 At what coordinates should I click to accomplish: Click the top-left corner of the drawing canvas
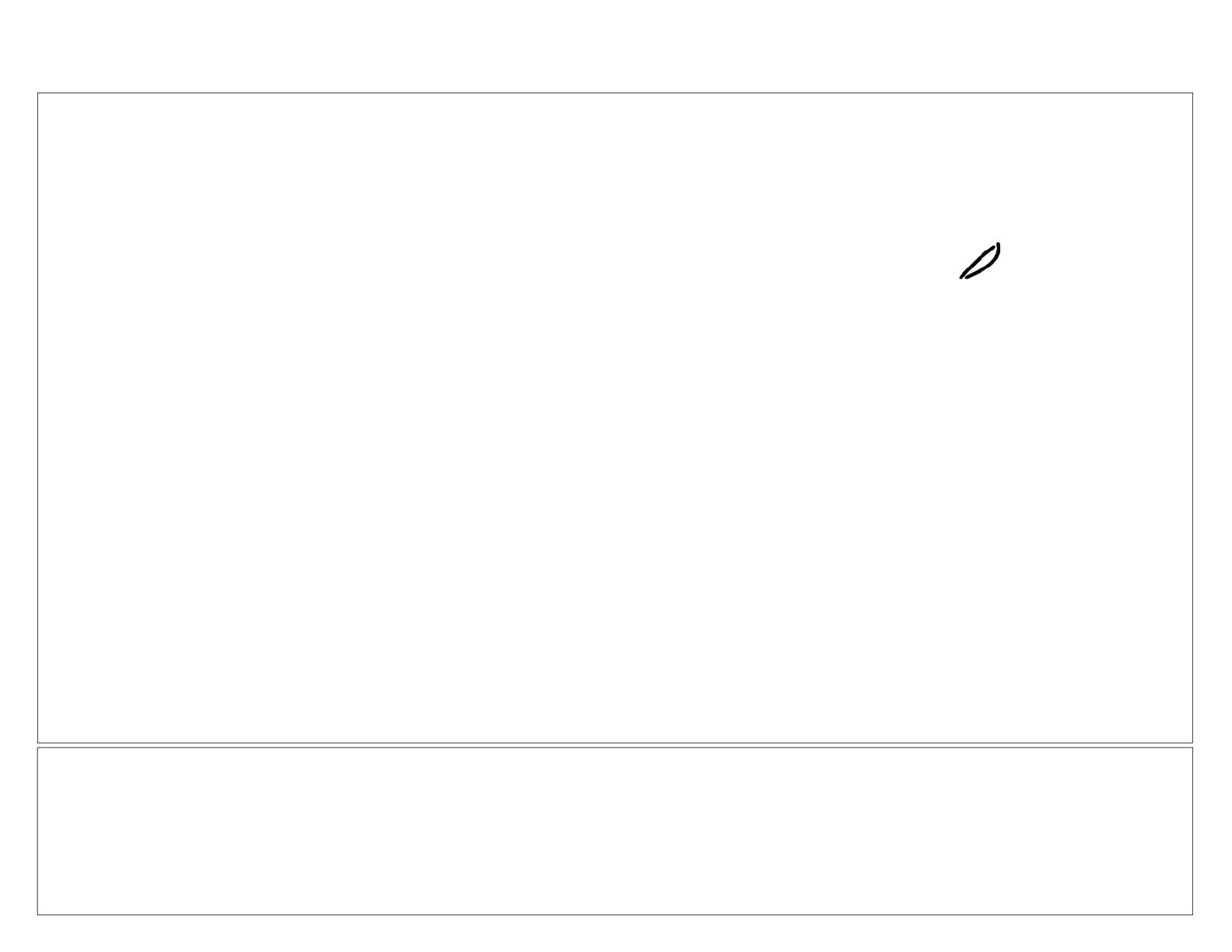(x=38, y=93)
